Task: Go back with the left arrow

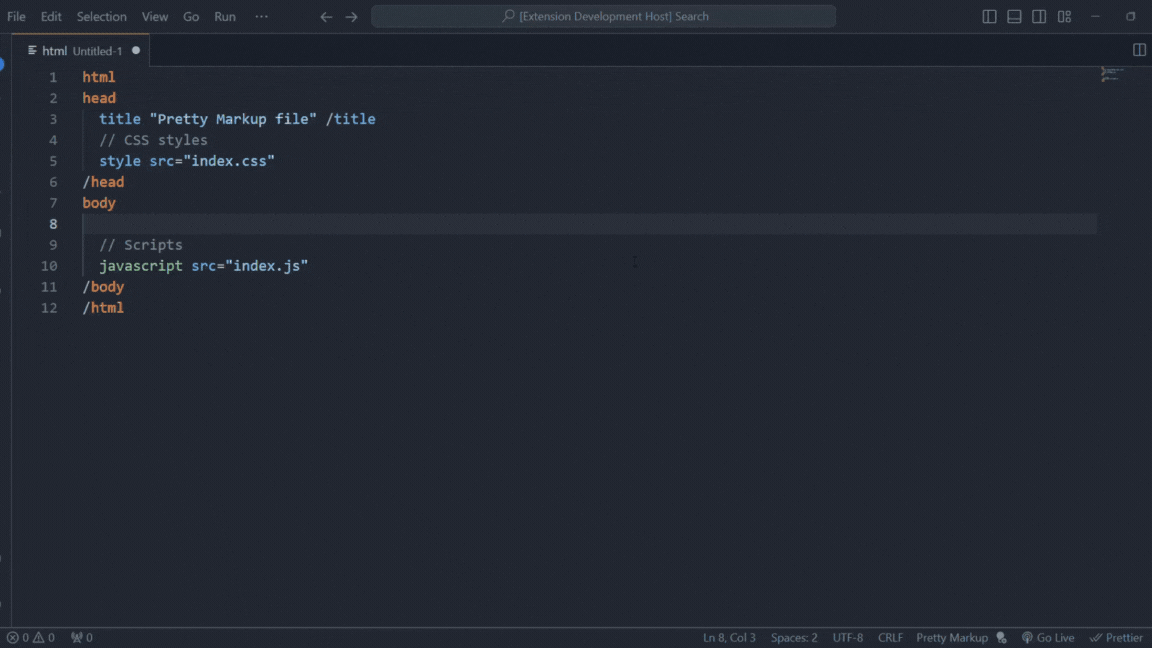Action: pos(326,16)
